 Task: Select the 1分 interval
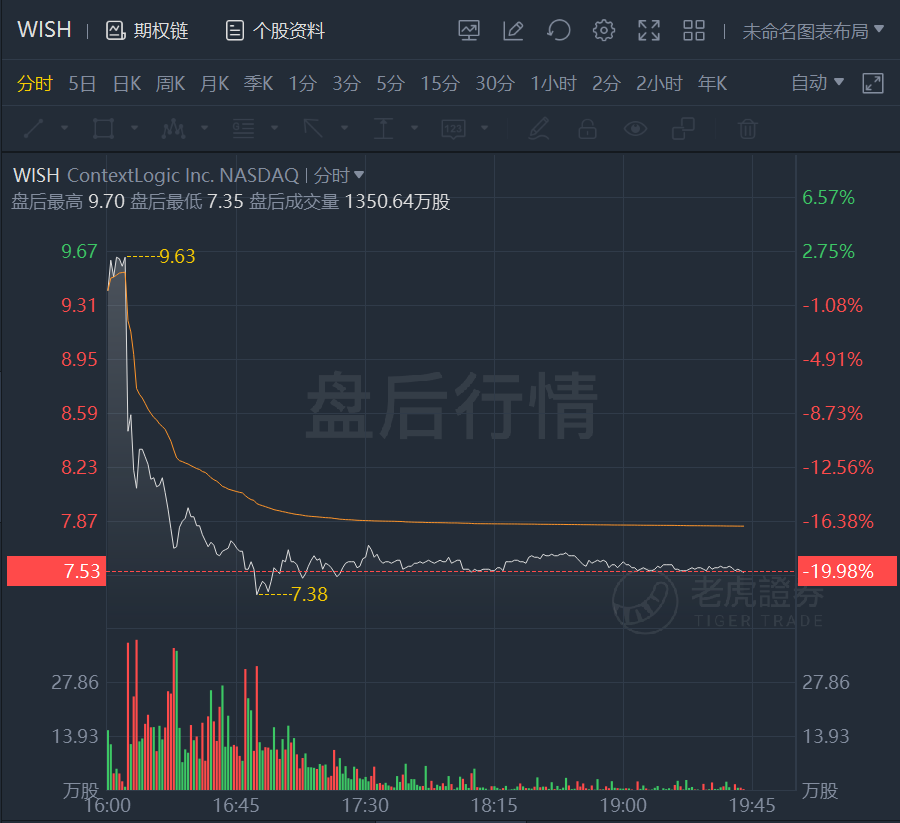pyautogui.click(x=302, y=84)
